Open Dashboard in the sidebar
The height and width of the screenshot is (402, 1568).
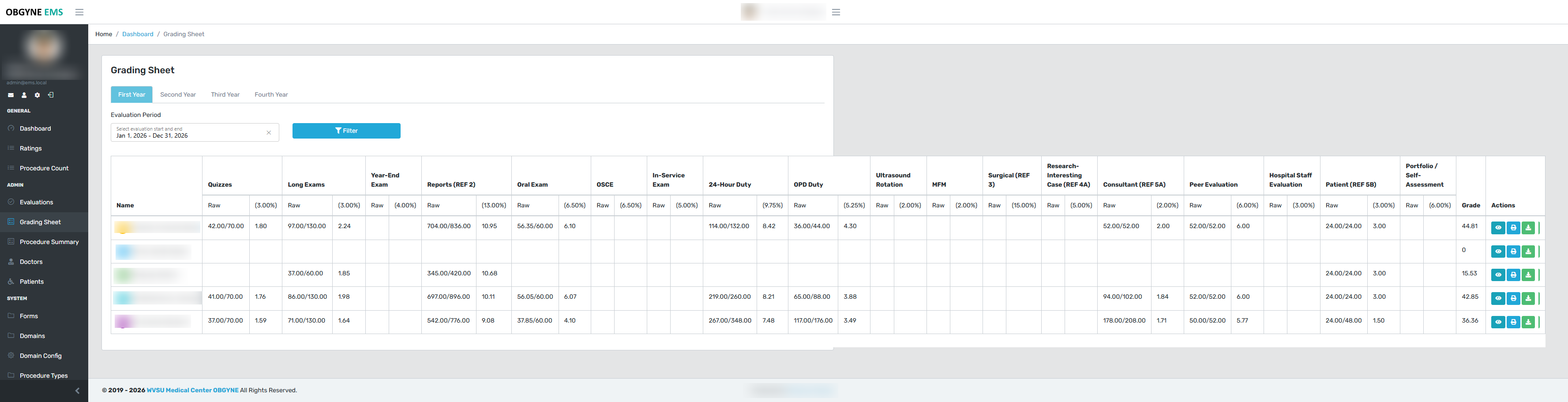point(44,128)
